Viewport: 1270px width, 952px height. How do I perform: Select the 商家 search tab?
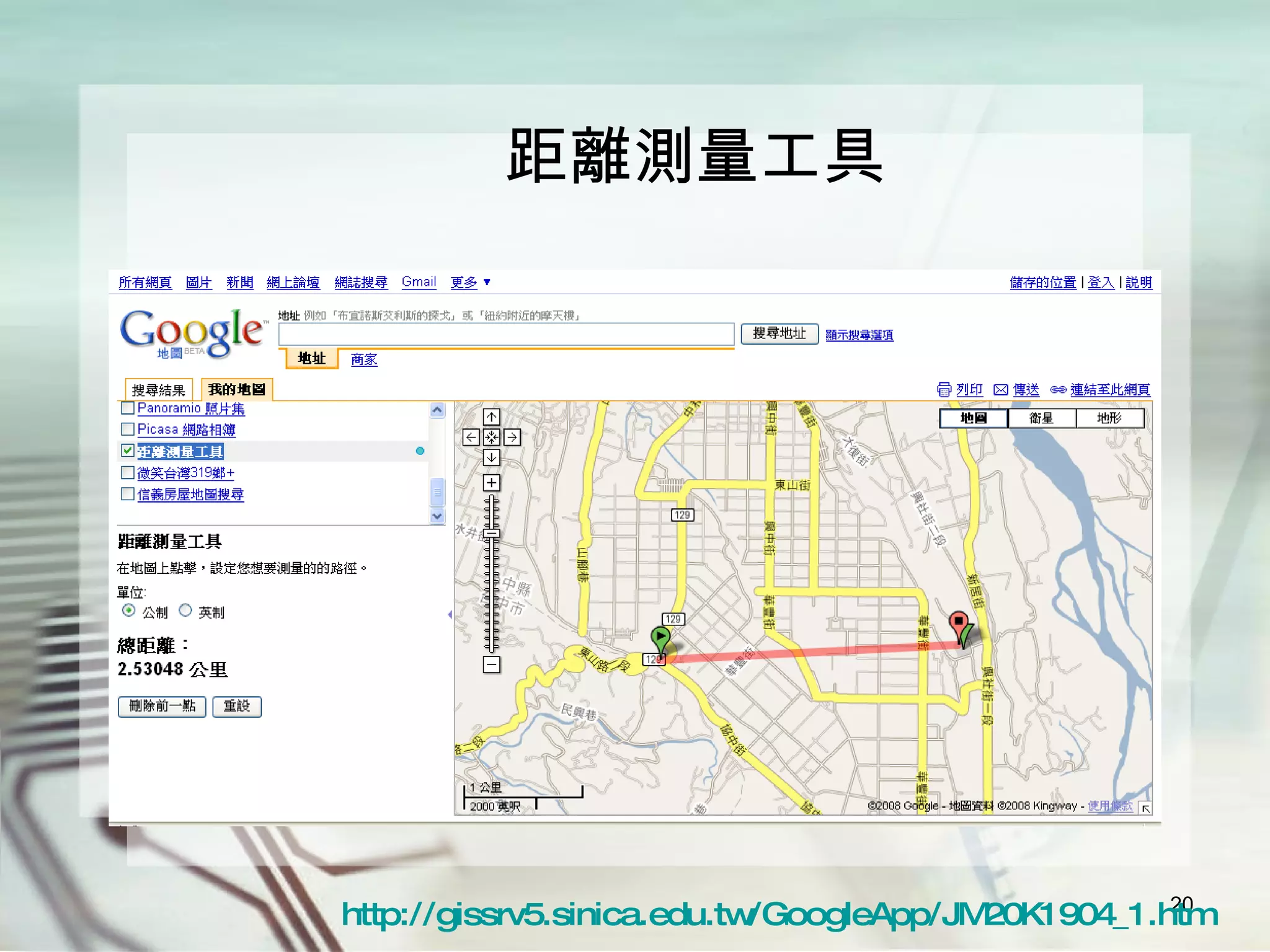[364, 359]
